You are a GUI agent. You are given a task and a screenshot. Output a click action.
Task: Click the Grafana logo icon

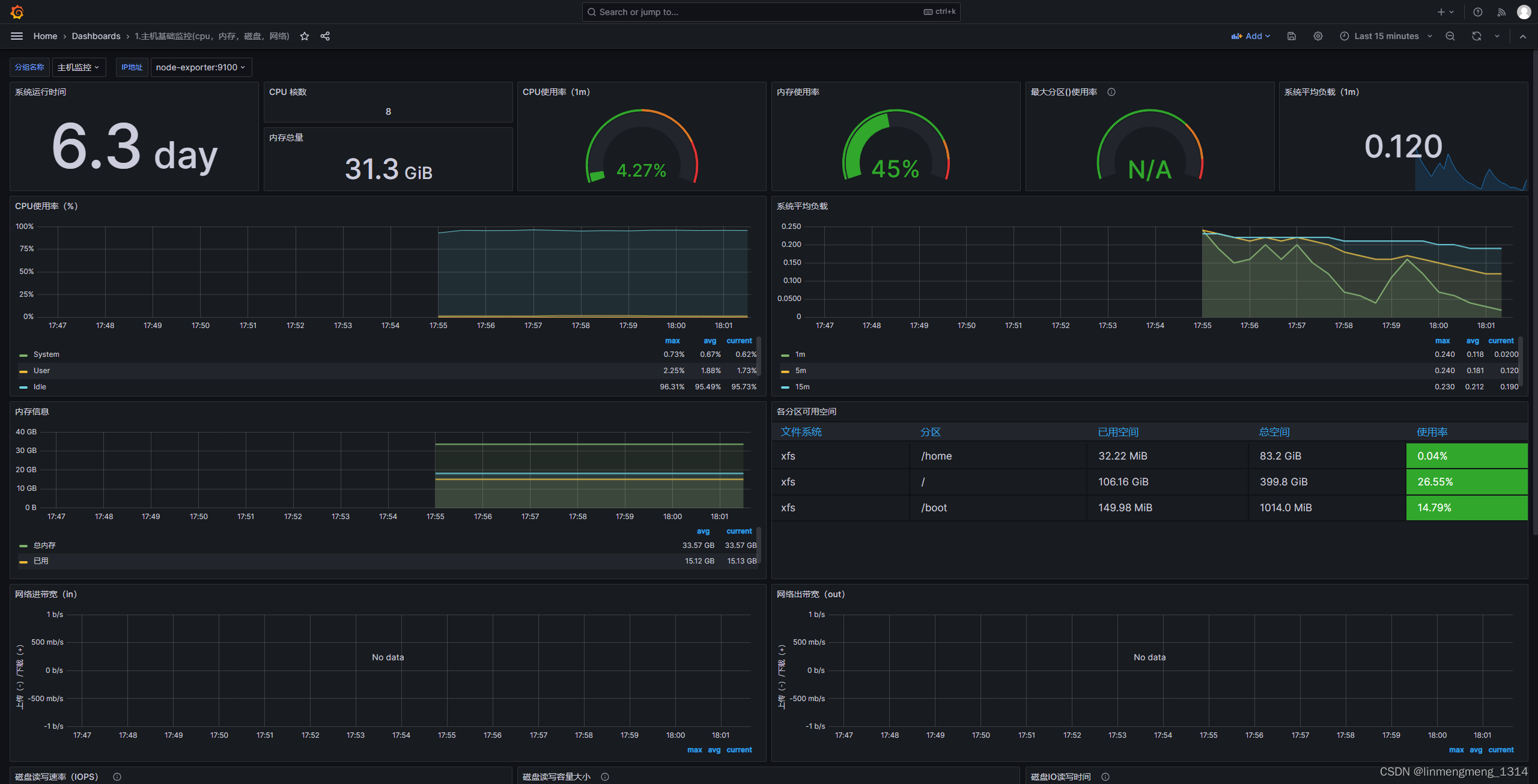pos(17,12)
